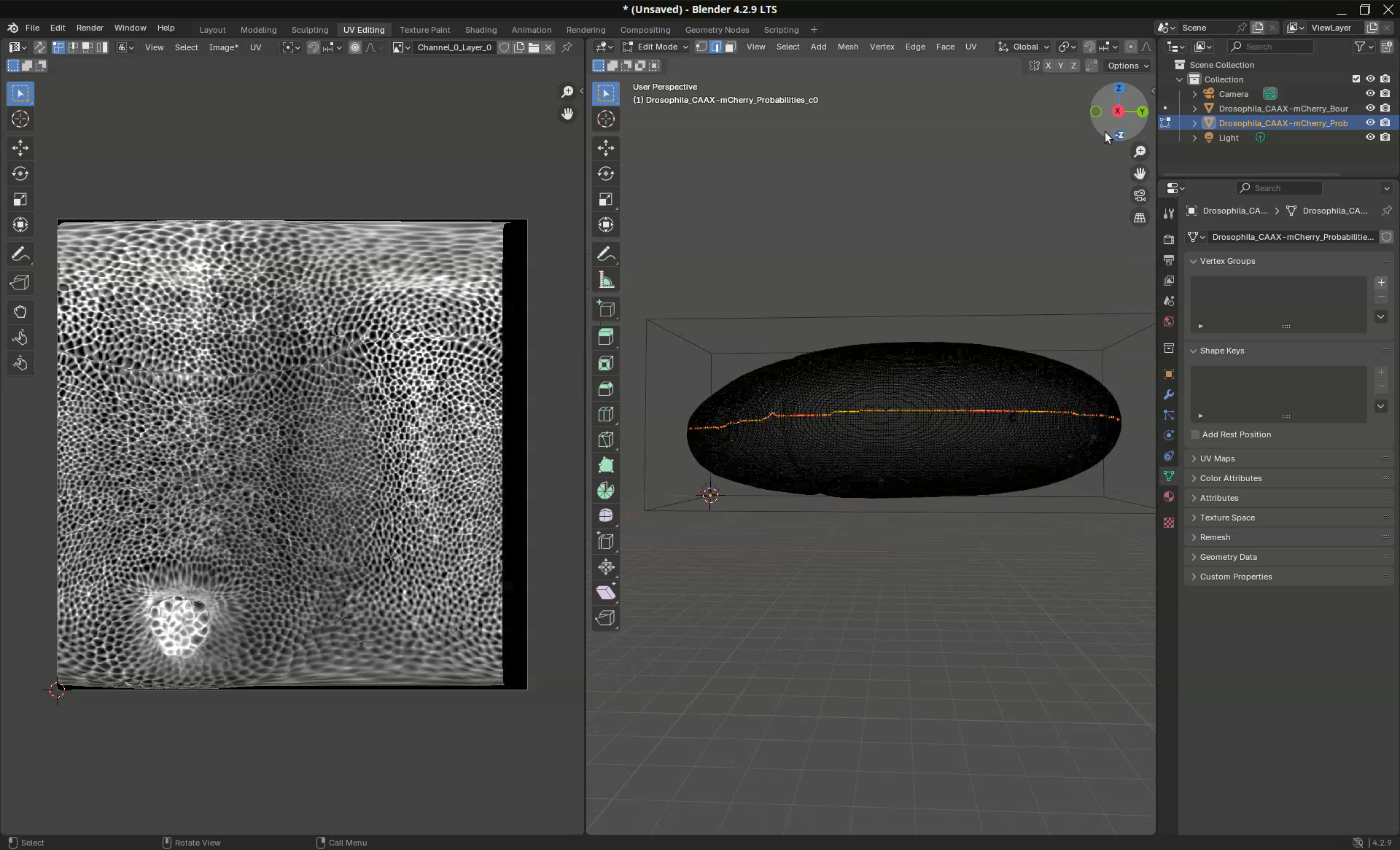The height and width of the screenshot is (850, 1400).
Task: Choose the Rip Region tool in UV editor
Action: 20,283
